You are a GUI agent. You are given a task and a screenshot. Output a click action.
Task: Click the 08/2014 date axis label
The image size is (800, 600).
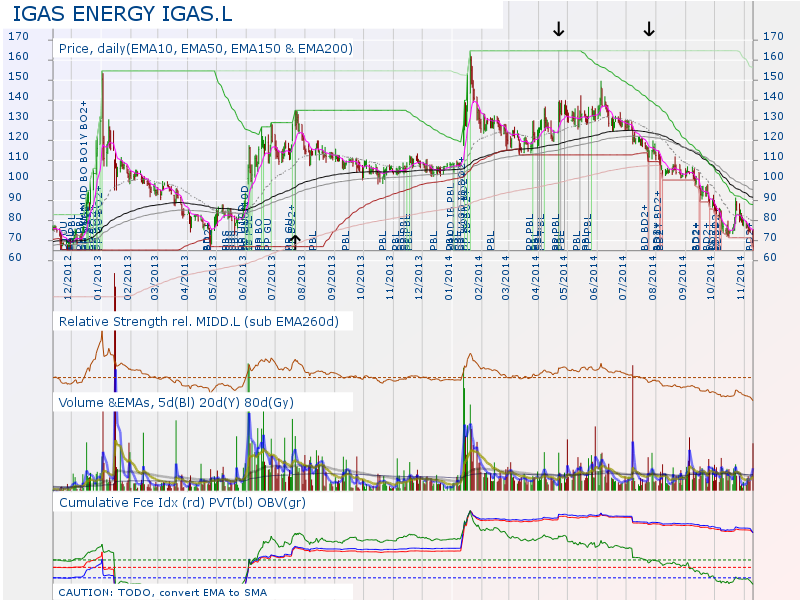point(653,278)
